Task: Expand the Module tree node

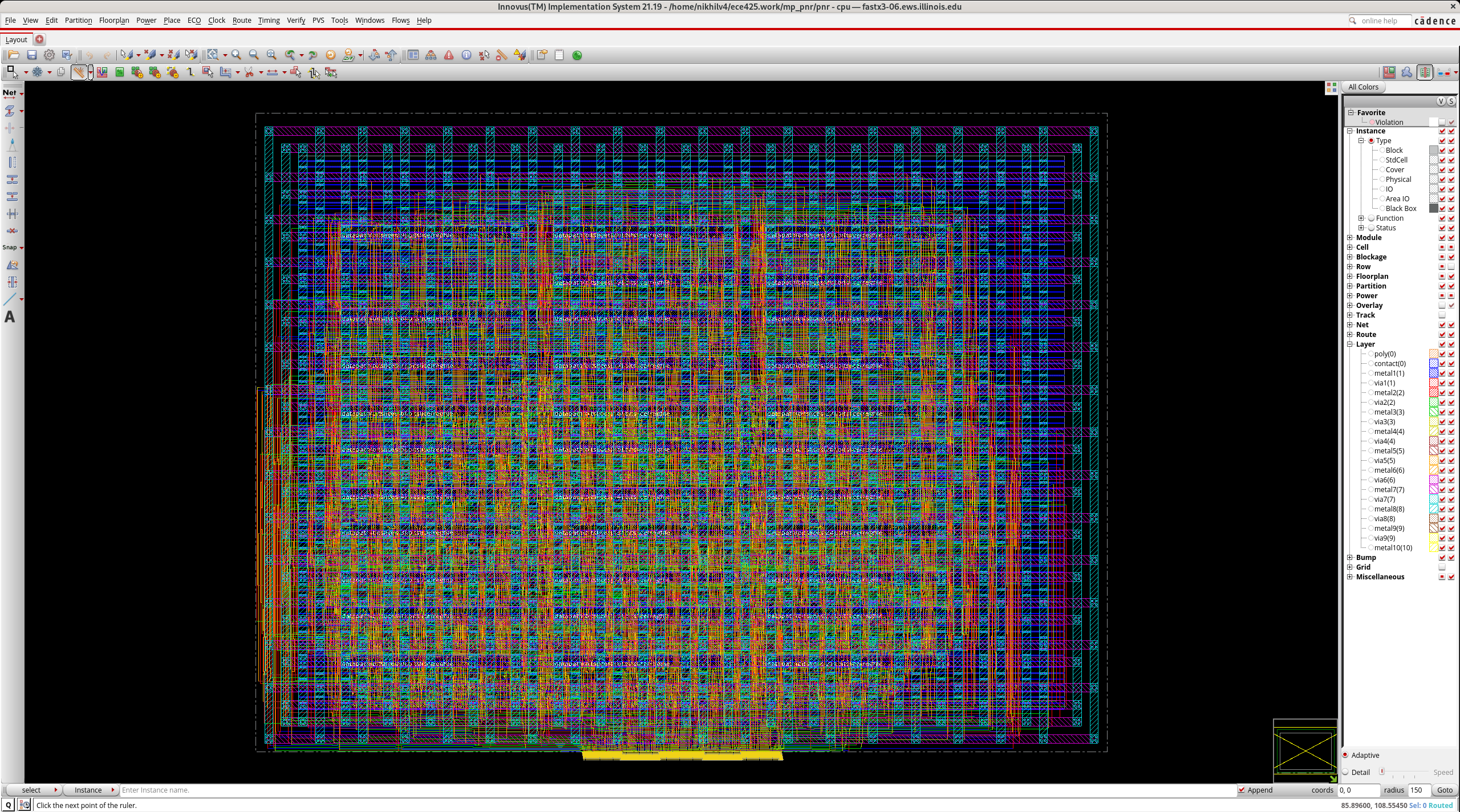Action: 1350,237
